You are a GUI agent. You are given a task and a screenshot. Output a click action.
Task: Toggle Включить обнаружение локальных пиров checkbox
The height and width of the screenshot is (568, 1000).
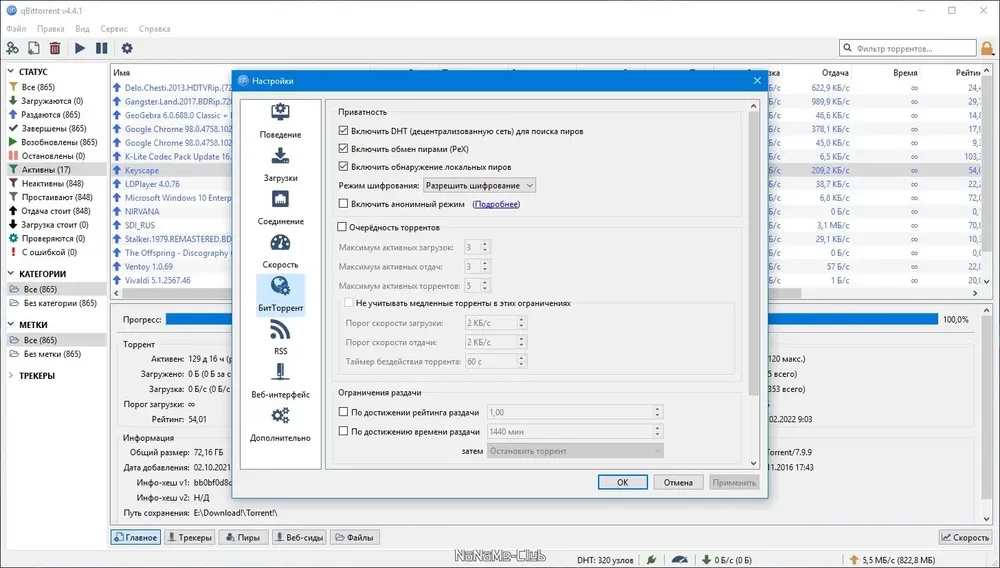tap(344, 166)
